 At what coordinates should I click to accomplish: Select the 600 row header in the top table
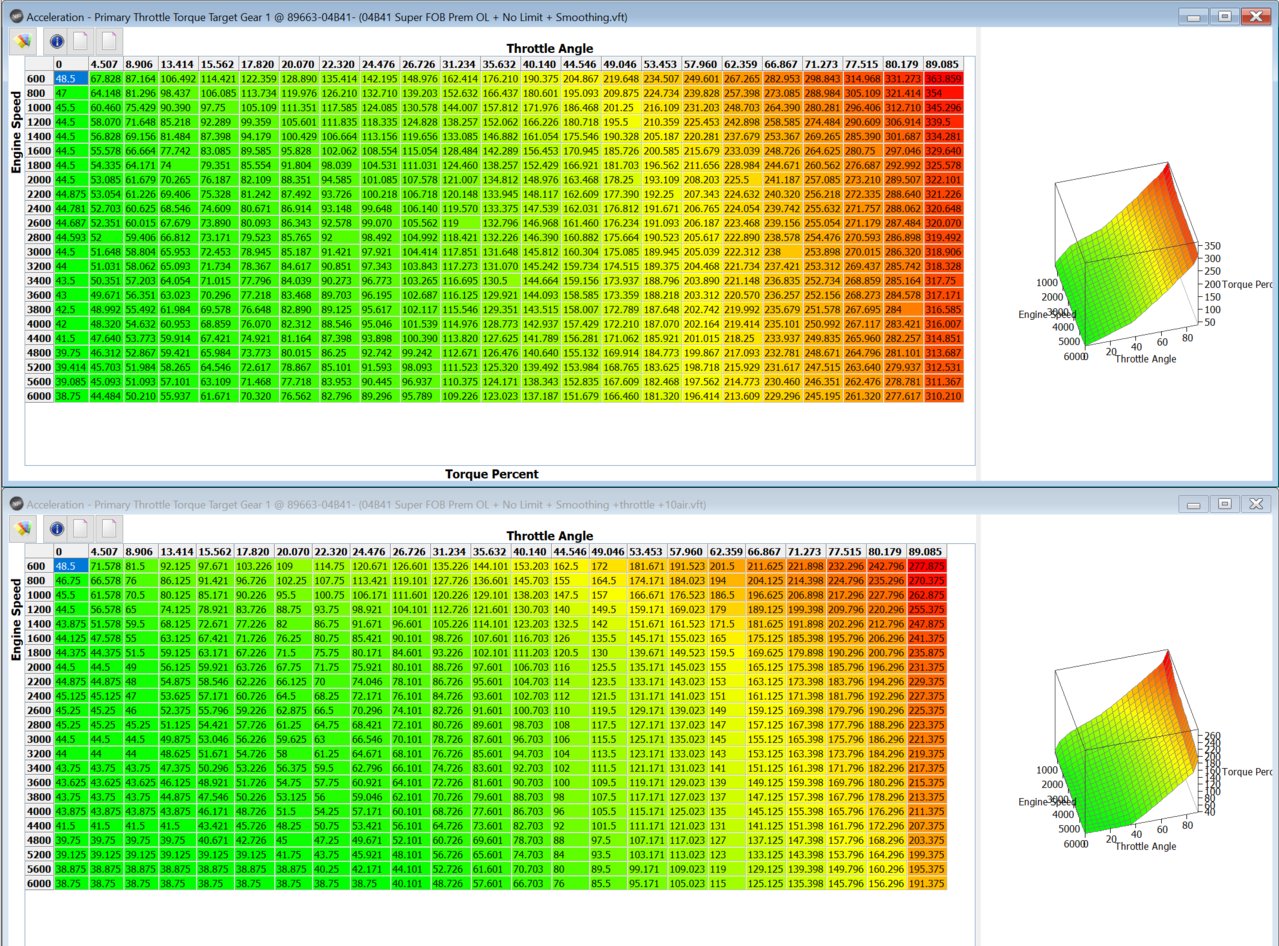coord(38,79)
